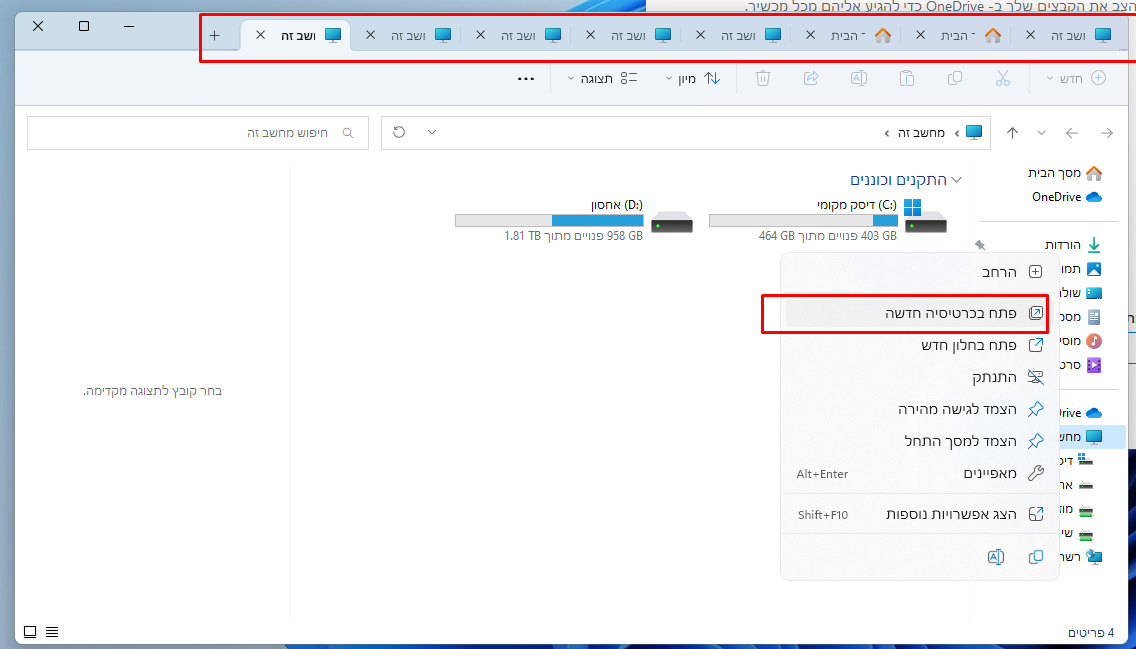This screenshot has height=649, width=1136.
Task: Click the Paste clipboard icon in toolbar
Action: coord(906,78)
